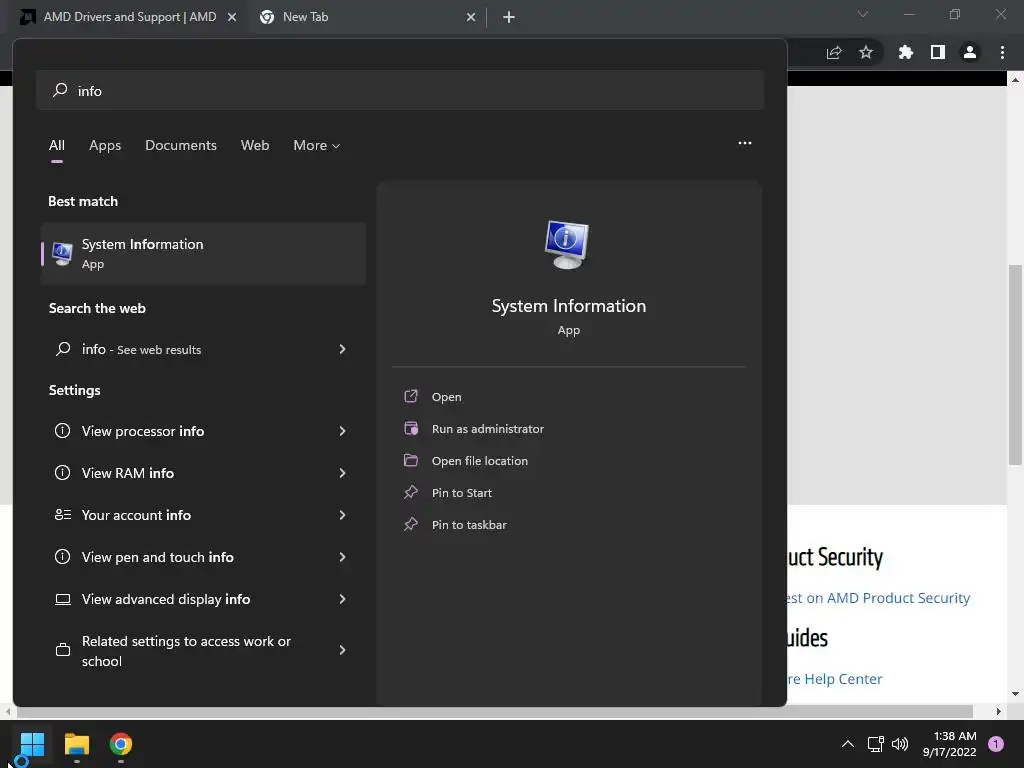The width and height of the screenshot is (1024, 768).
Task: Click the magnifier icon in search box
Action: tap(60, 89)
